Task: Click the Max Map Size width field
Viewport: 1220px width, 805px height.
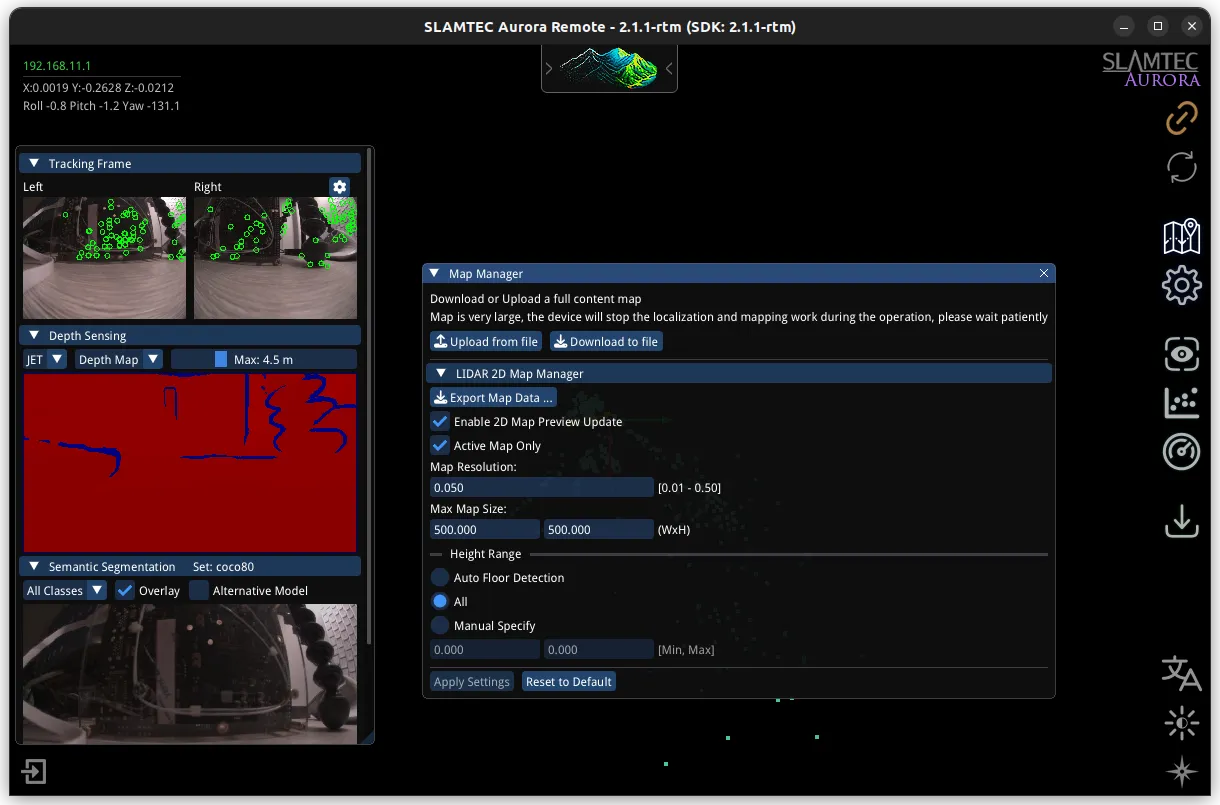Action: click(485, 529)
